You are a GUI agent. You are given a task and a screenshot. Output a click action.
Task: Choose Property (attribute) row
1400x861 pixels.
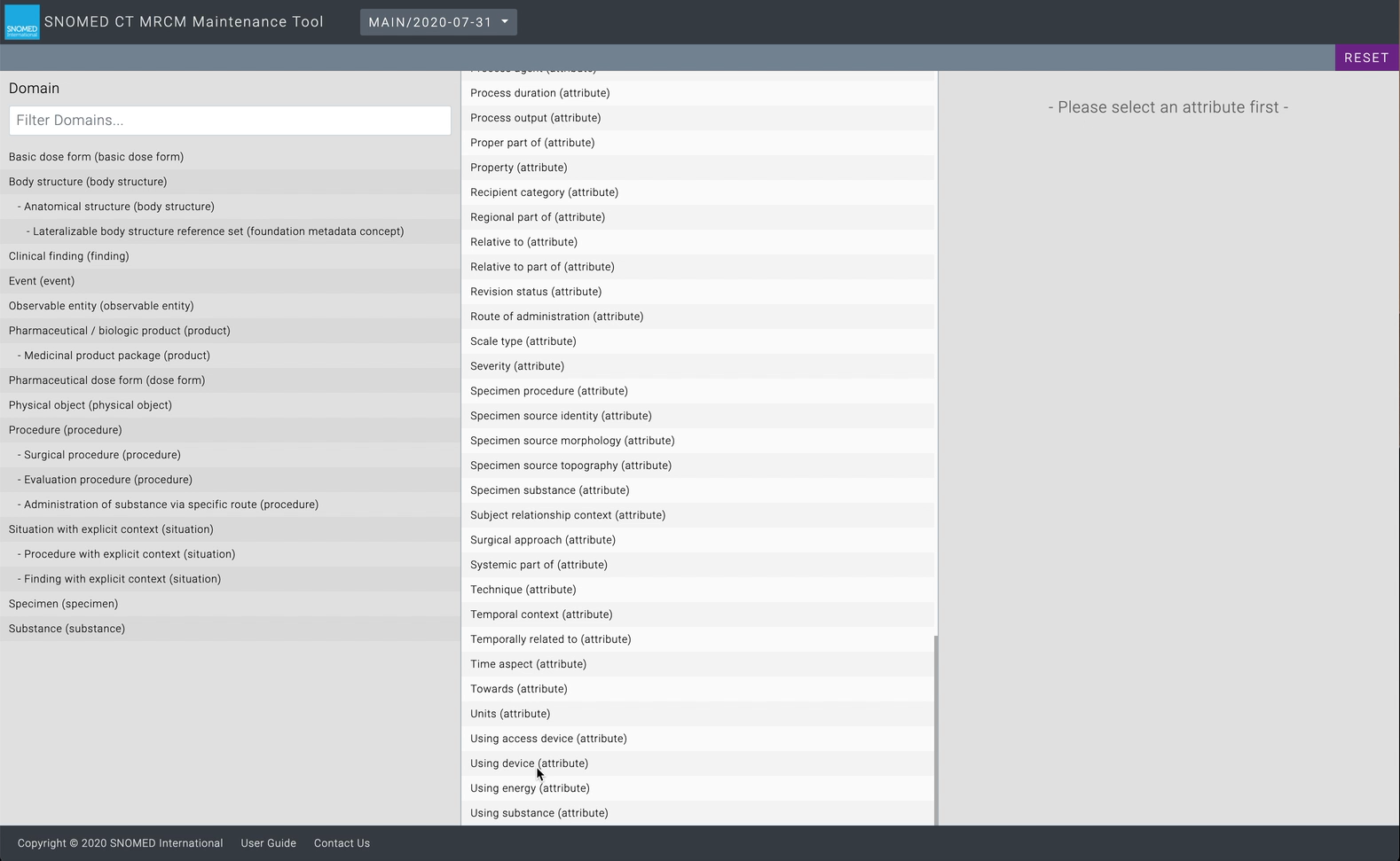coord(697,168)
